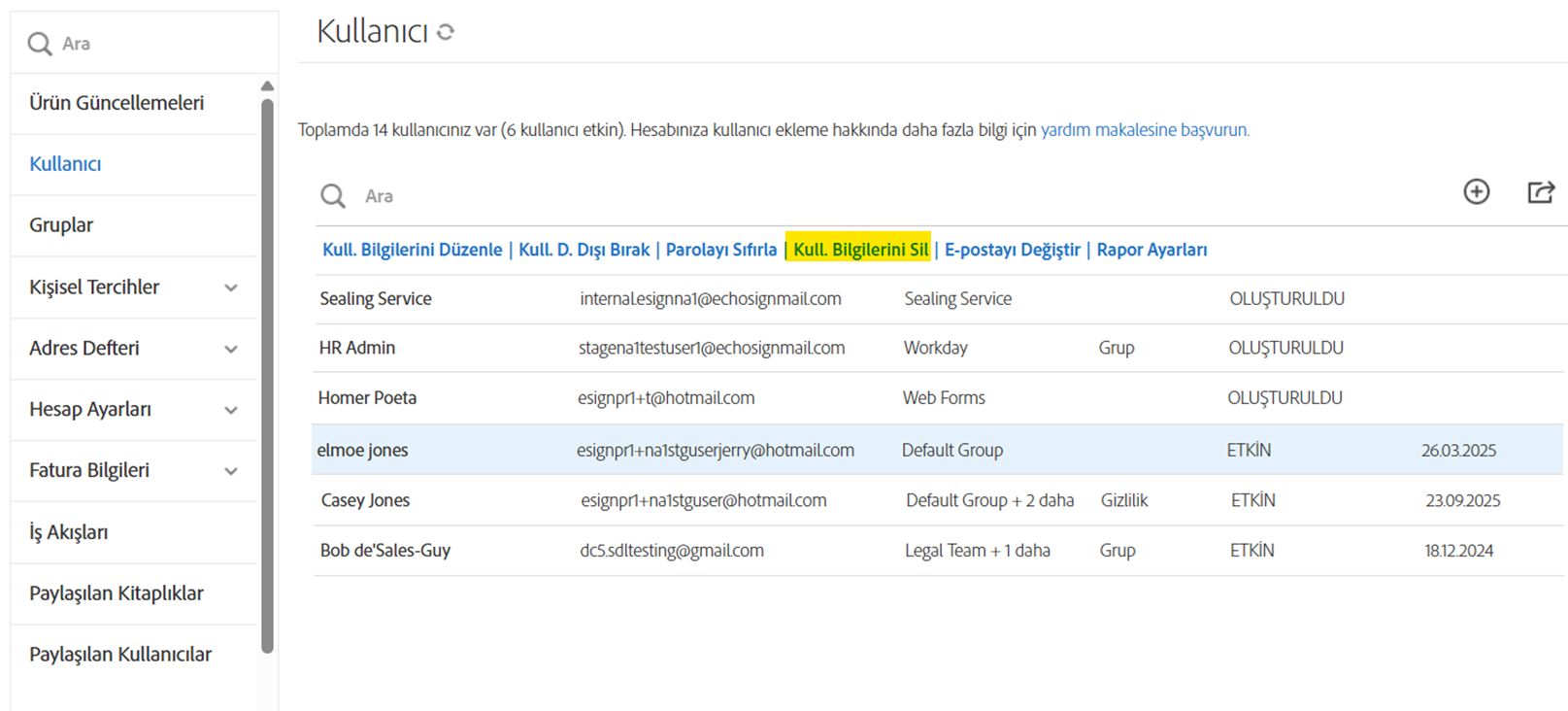Open the yardım makalesine başvurun link
The width and height of the screenshot is (1568, 711).
point(1145,130)
